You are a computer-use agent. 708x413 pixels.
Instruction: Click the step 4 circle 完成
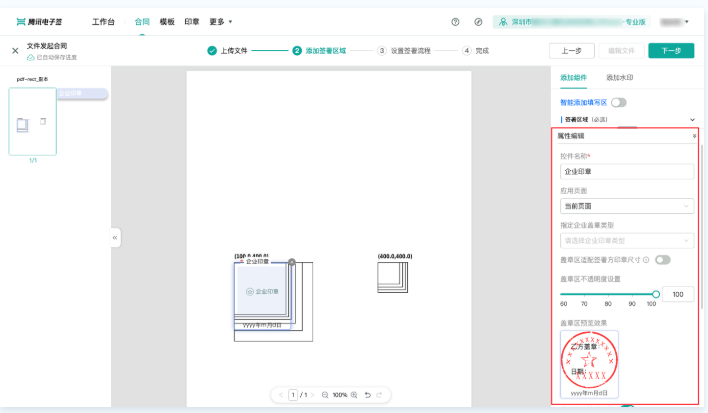466,51
